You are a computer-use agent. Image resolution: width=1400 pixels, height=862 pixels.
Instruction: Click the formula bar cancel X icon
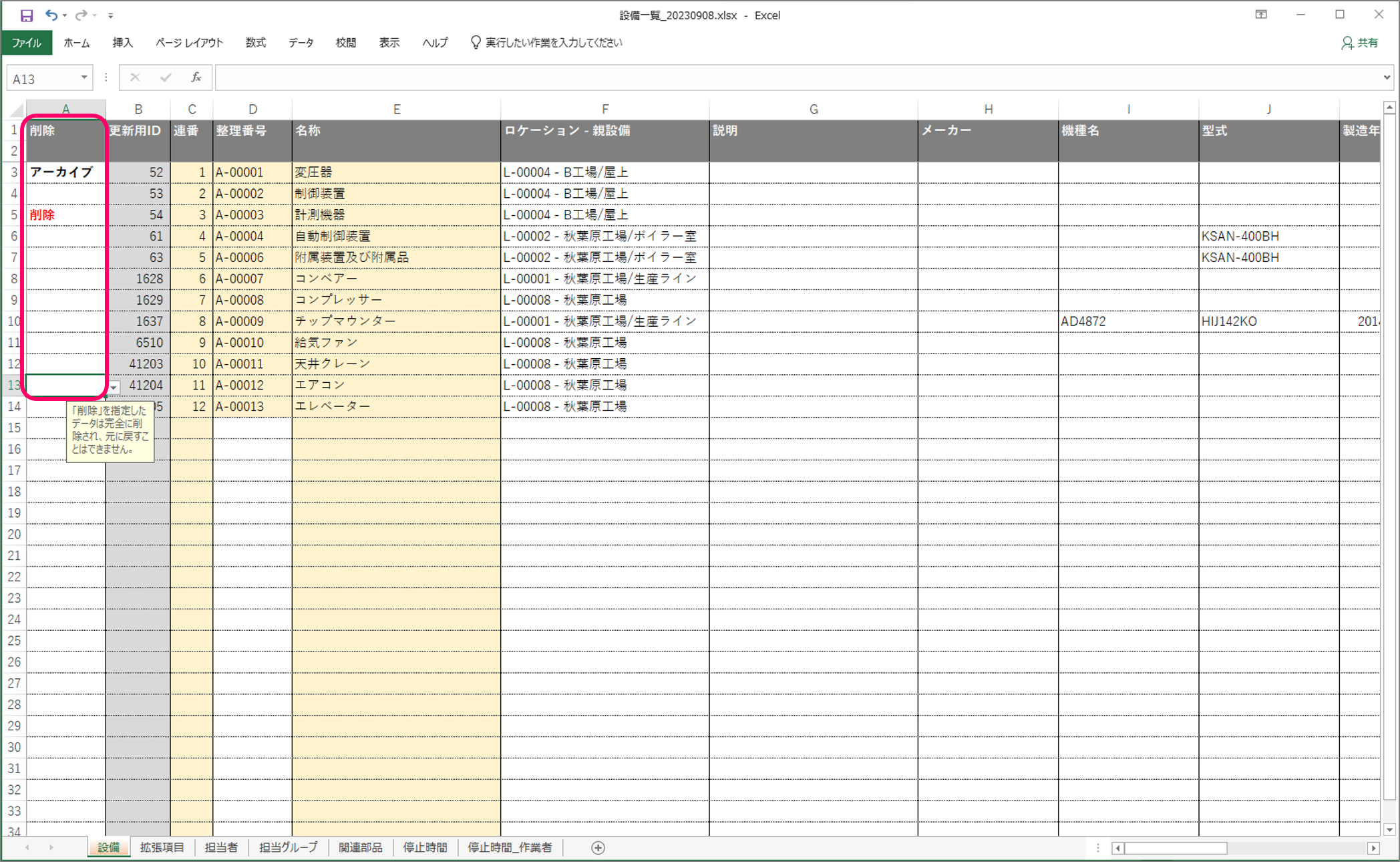point(135,78)
